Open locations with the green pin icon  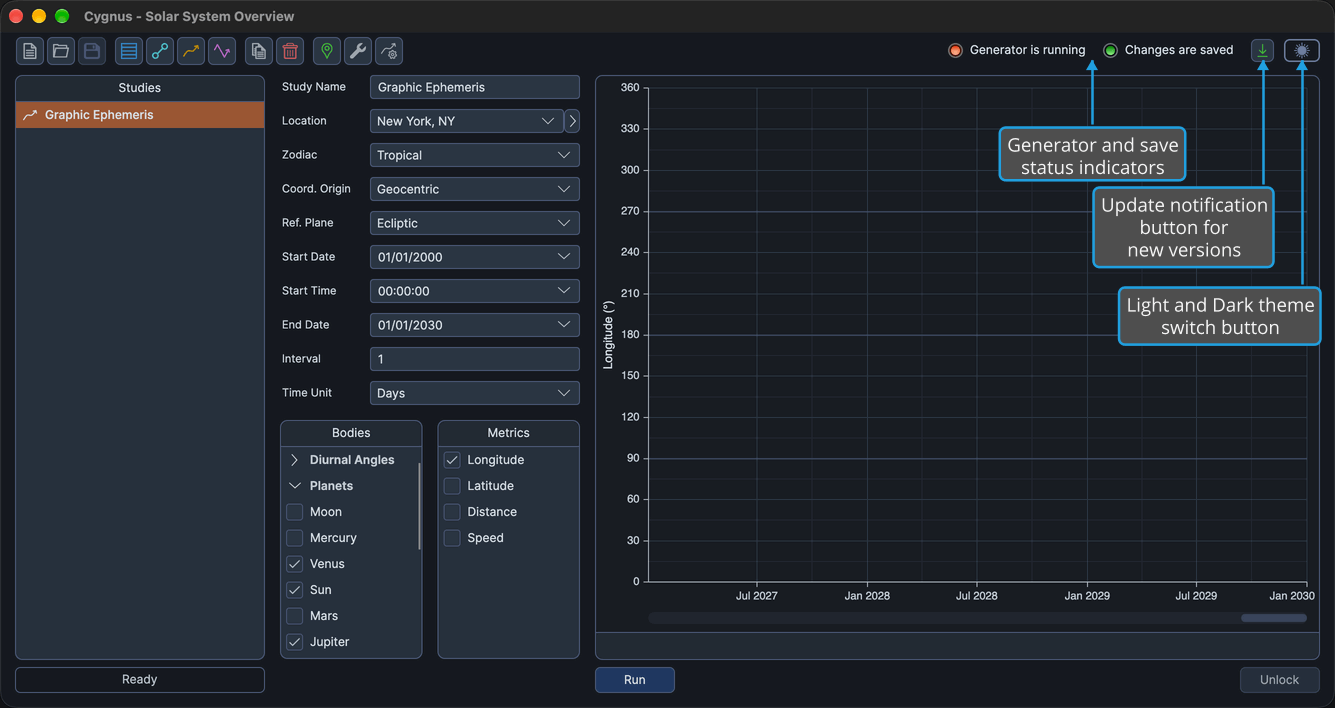click(x=327, y=51)
